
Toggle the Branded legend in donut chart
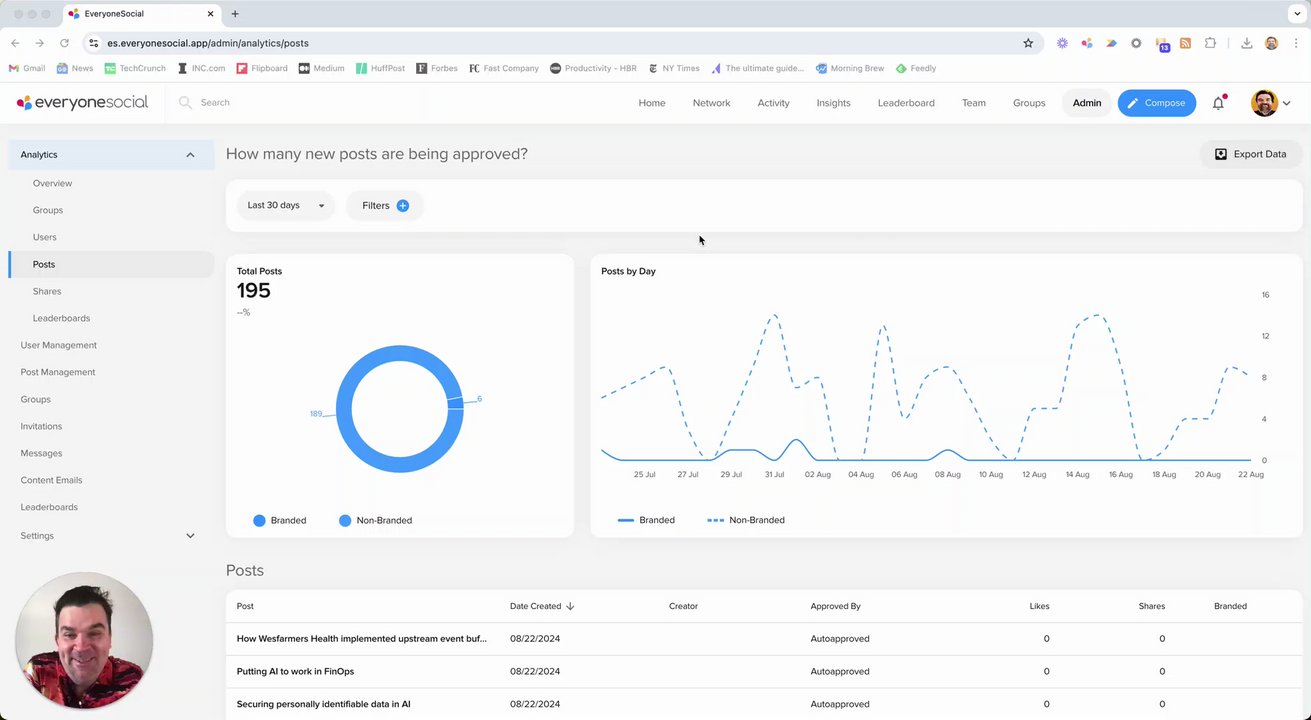[x=280, y=520]
